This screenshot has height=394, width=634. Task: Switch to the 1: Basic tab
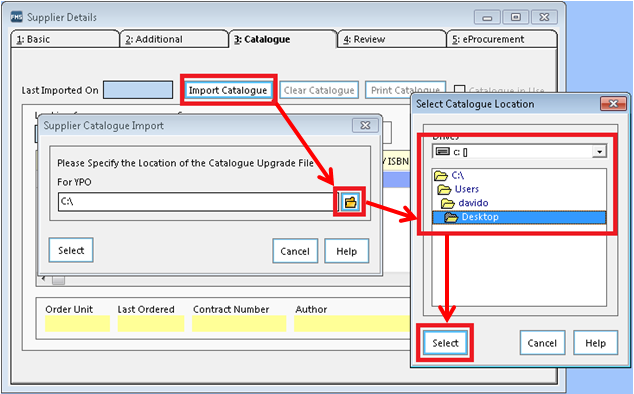(65, 39)
